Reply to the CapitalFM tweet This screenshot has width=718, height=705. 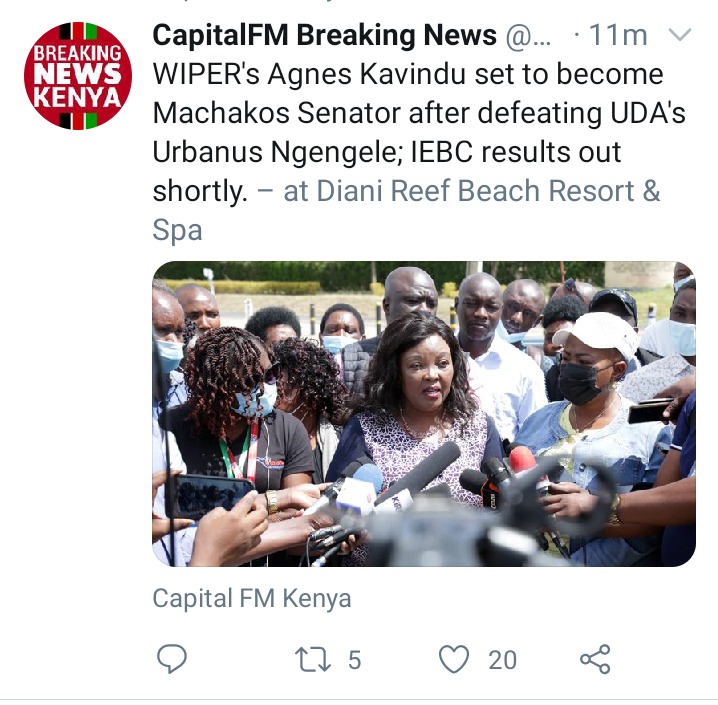pyautogui.click(x=172, y=659)
